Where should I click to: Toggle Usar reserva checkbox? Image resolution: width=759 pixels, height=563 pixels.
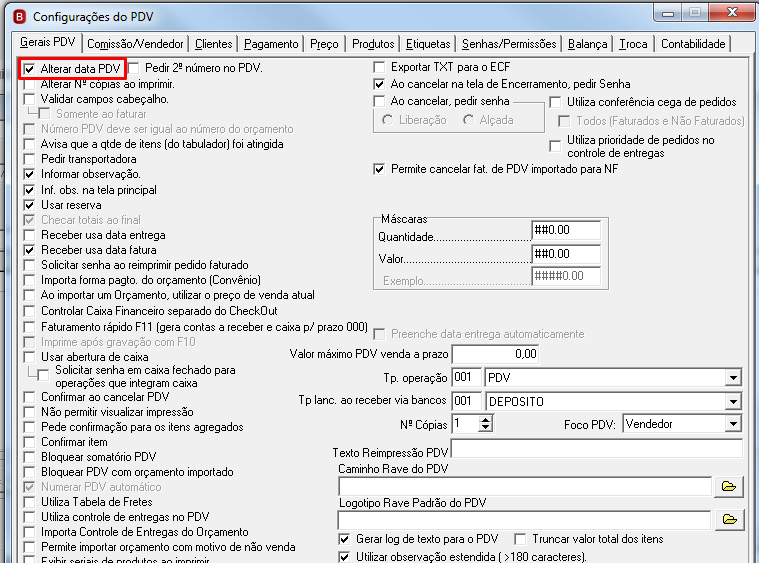point(30,205)
